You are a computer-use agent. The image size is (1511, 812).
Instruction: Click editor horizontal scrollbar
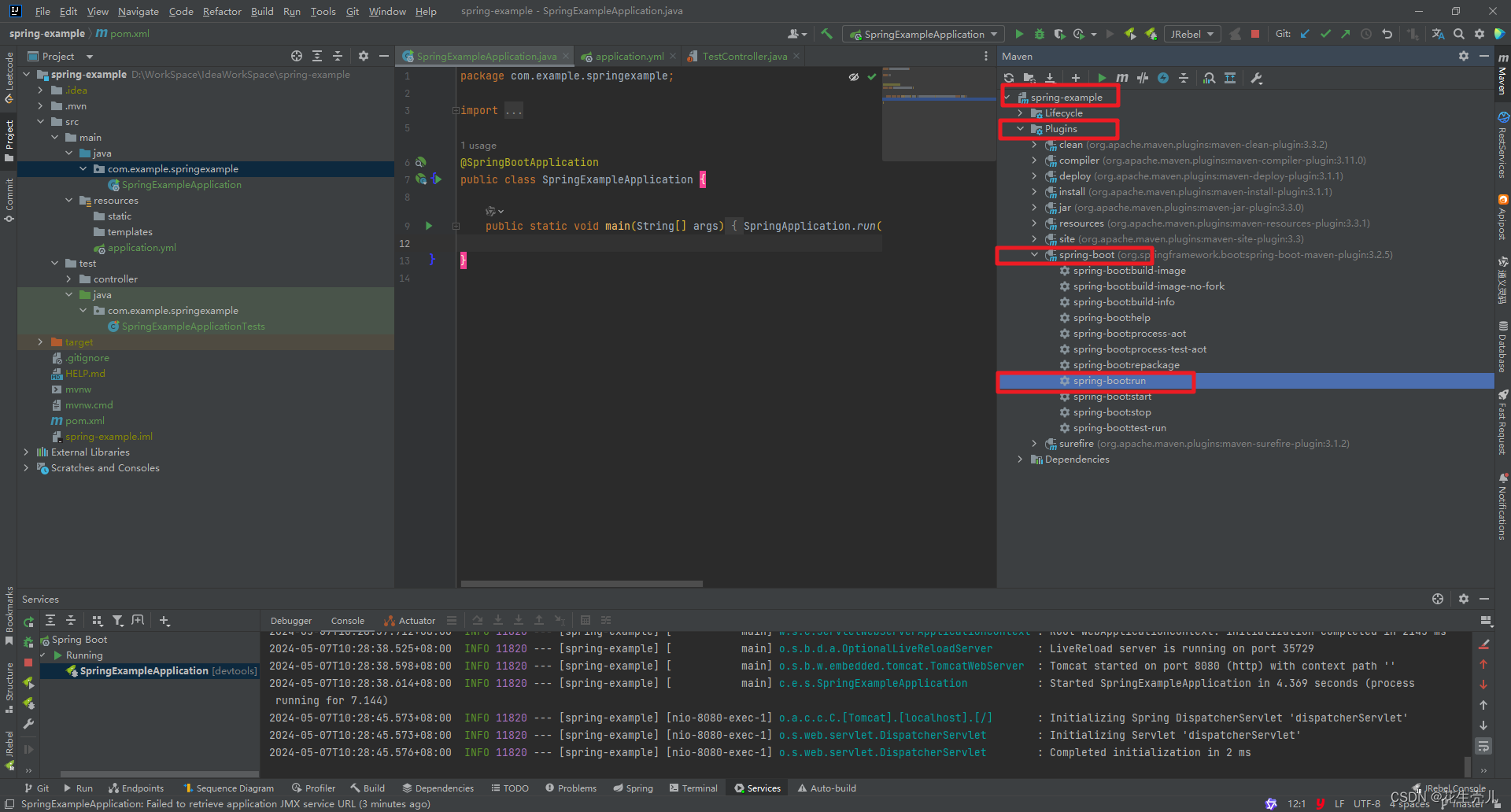[582, 584]
